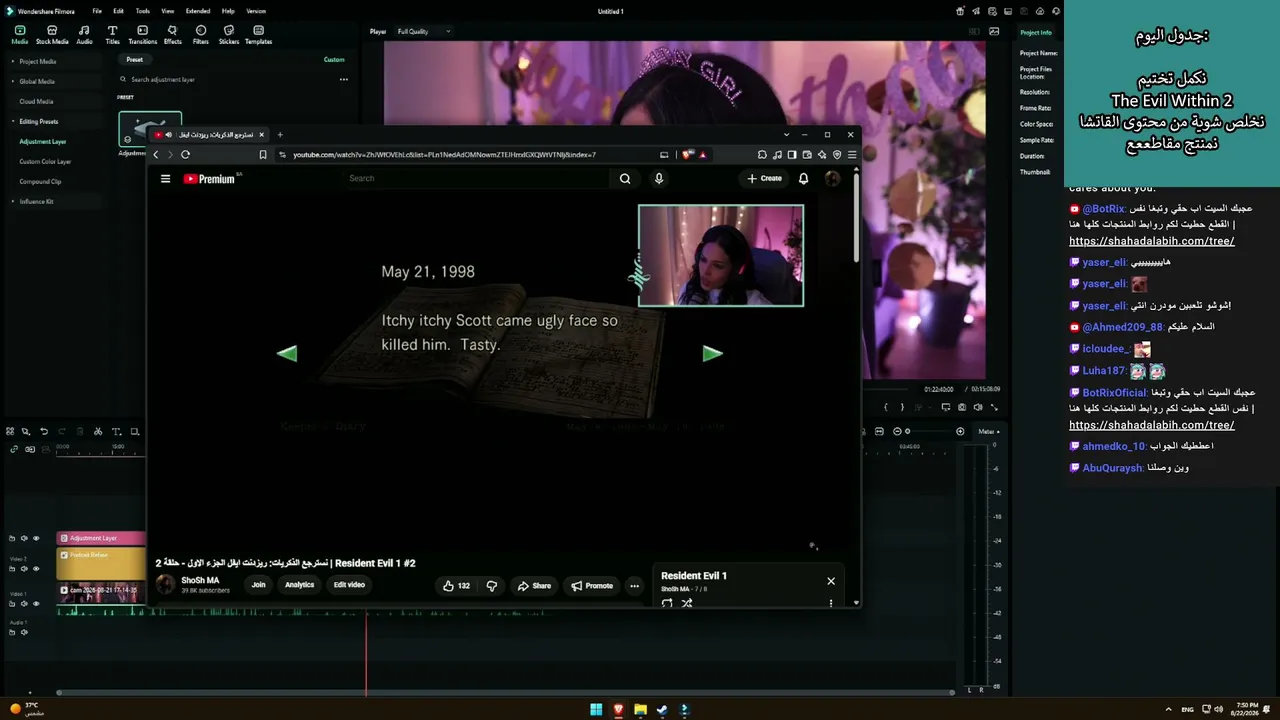Viewport: 1280px width, 720px height.
Task: Click YouTube search magnifier button
Action: [625, 179]
